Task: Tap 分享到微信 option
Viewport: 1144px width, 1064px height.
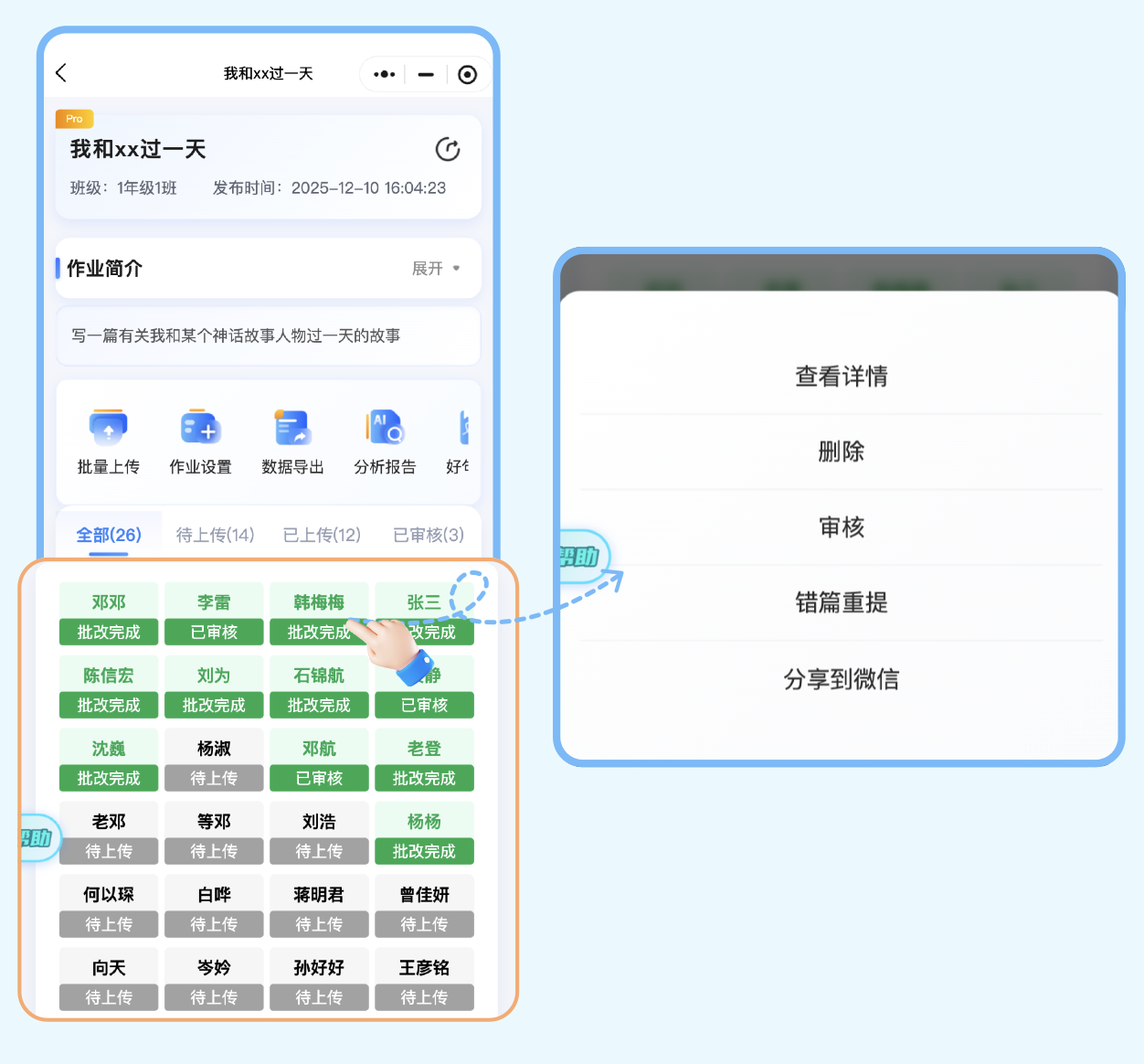Action: pyautogui.click(x=841, y=679)
